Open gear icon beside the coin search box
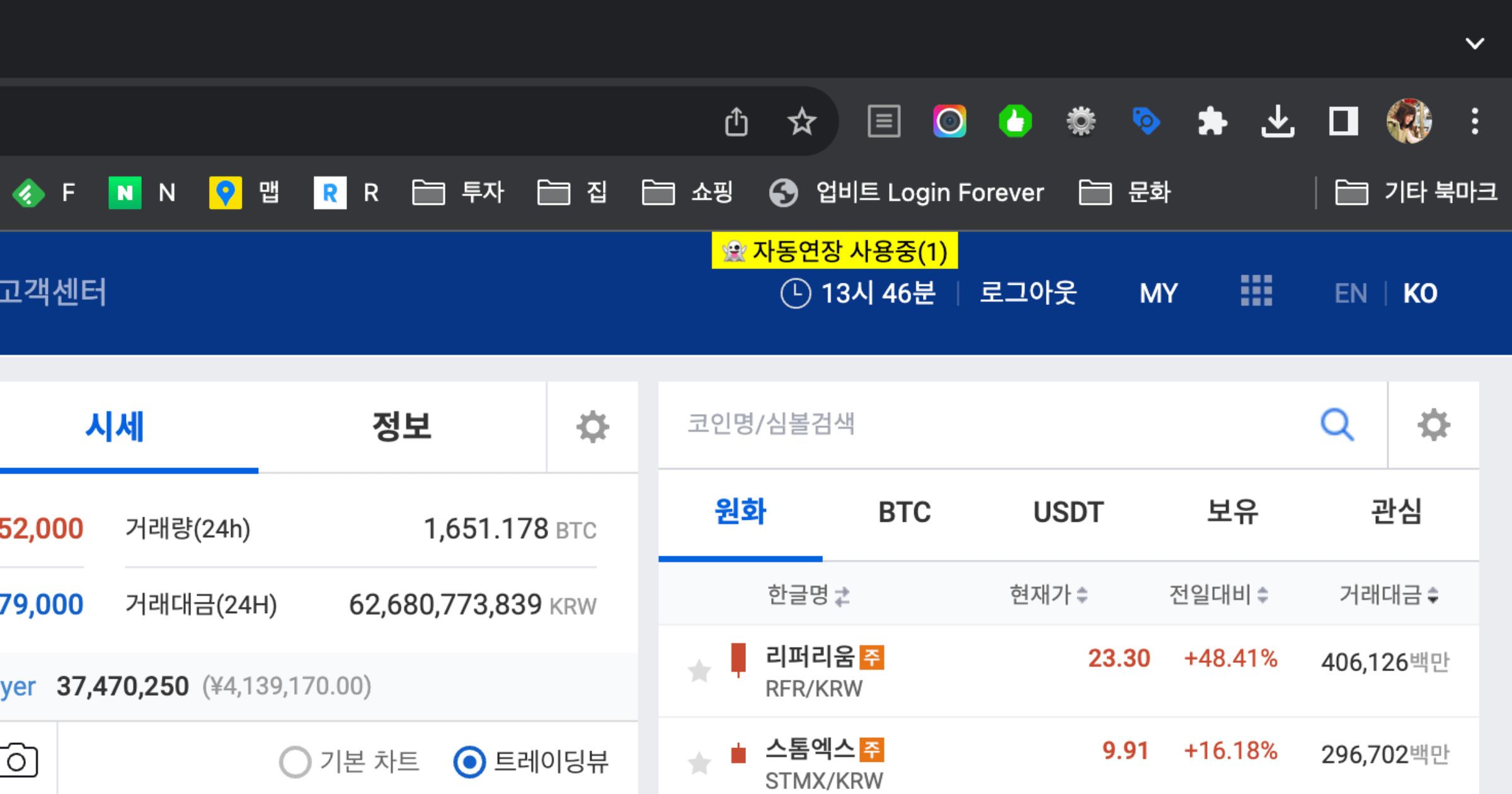1512x794 pixels. (x=1435, y=425)
